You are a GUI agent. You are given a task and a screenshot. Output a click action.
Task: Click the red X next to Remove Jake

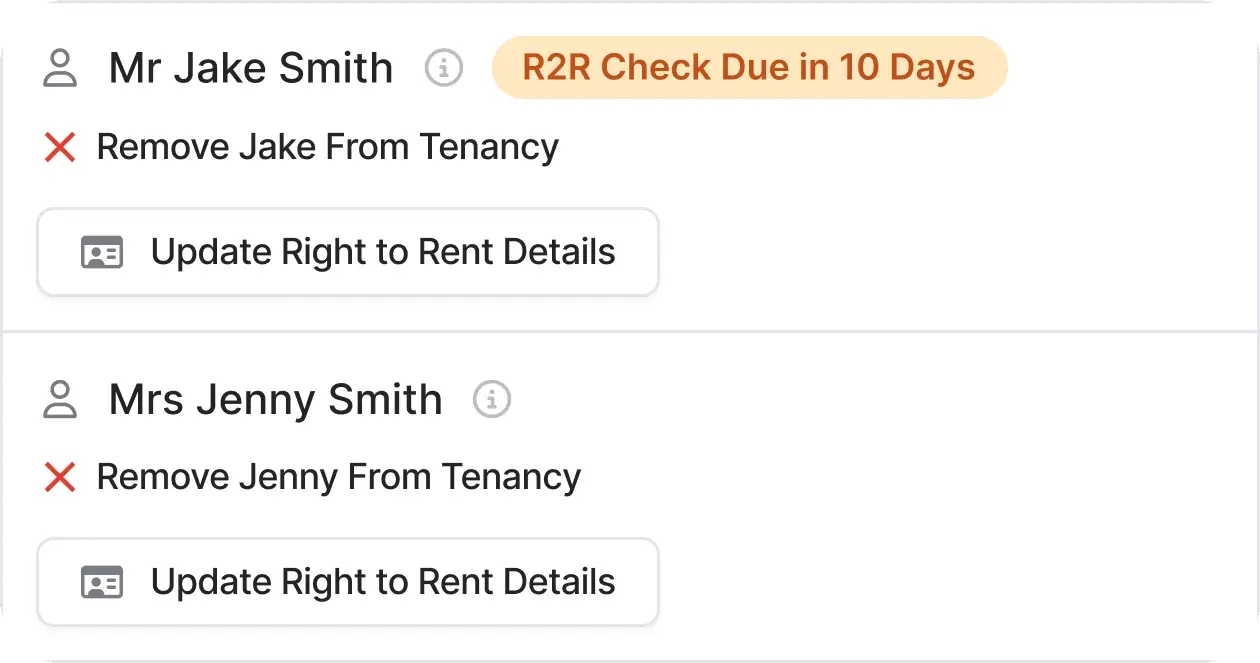[x=59, y=147]
